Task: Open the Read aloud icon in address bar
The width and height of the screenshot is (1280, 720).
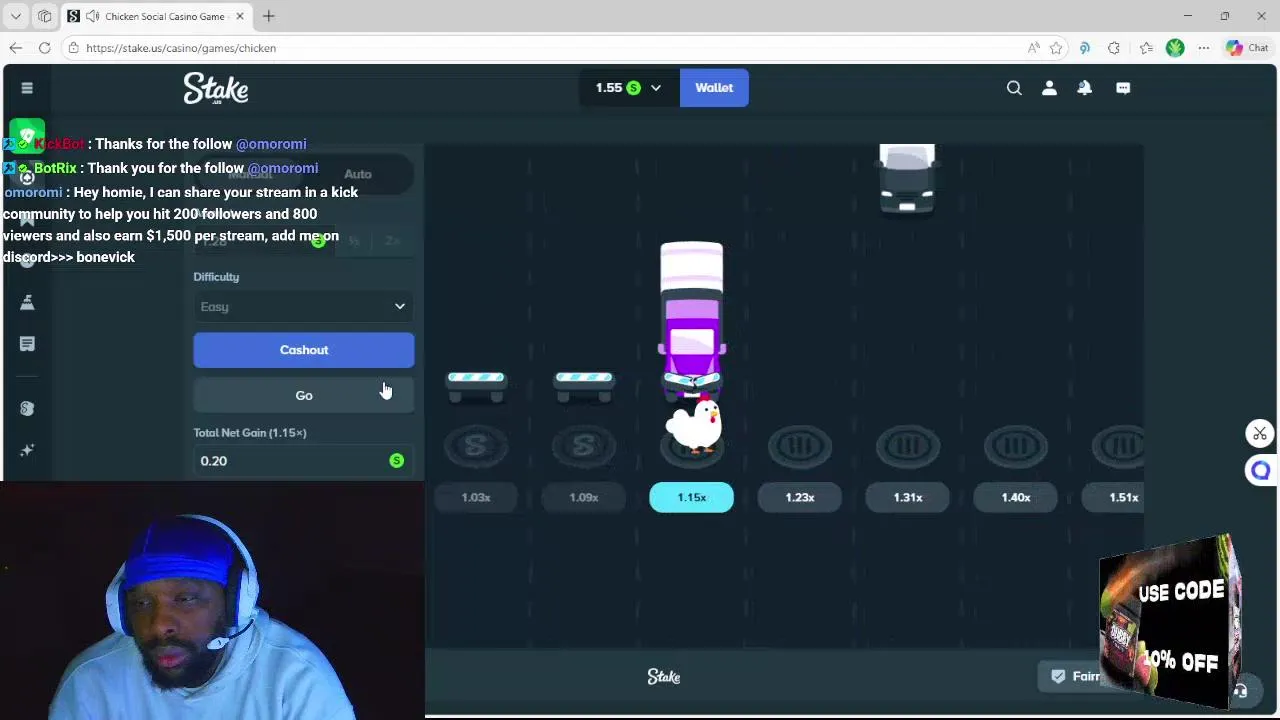Action: click(1033, 48)
